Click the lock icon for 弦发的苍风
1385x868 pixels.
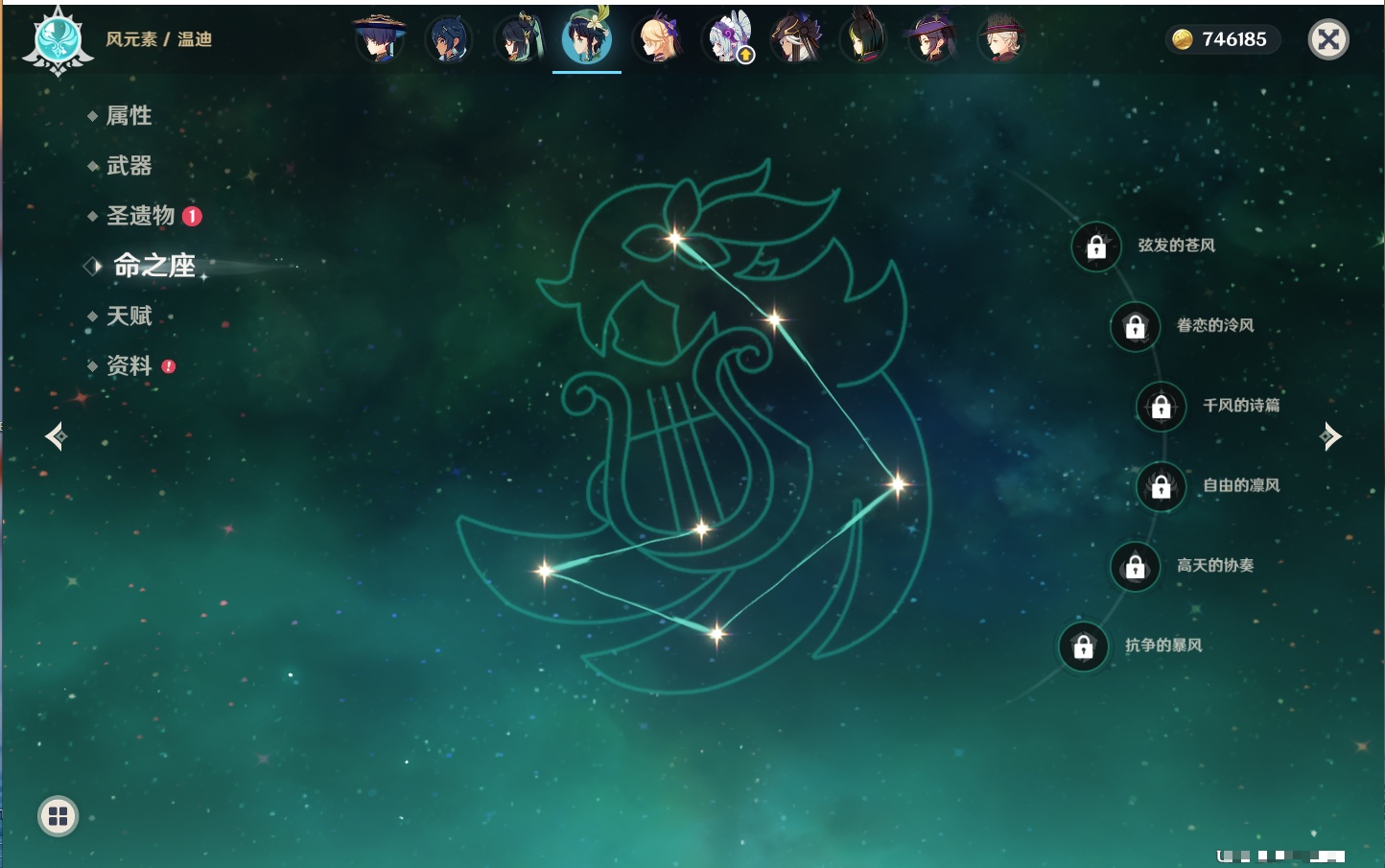(1096, 247)
